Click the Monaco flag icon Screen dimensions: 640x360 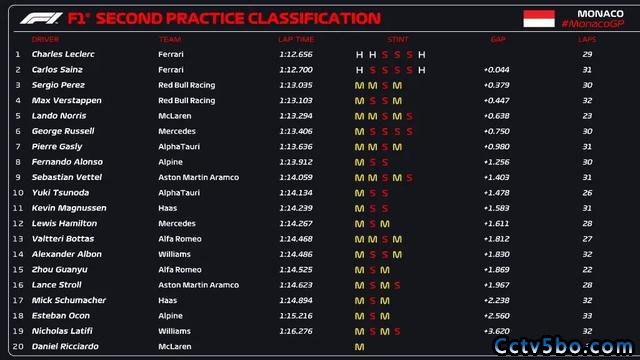[539, 19]
